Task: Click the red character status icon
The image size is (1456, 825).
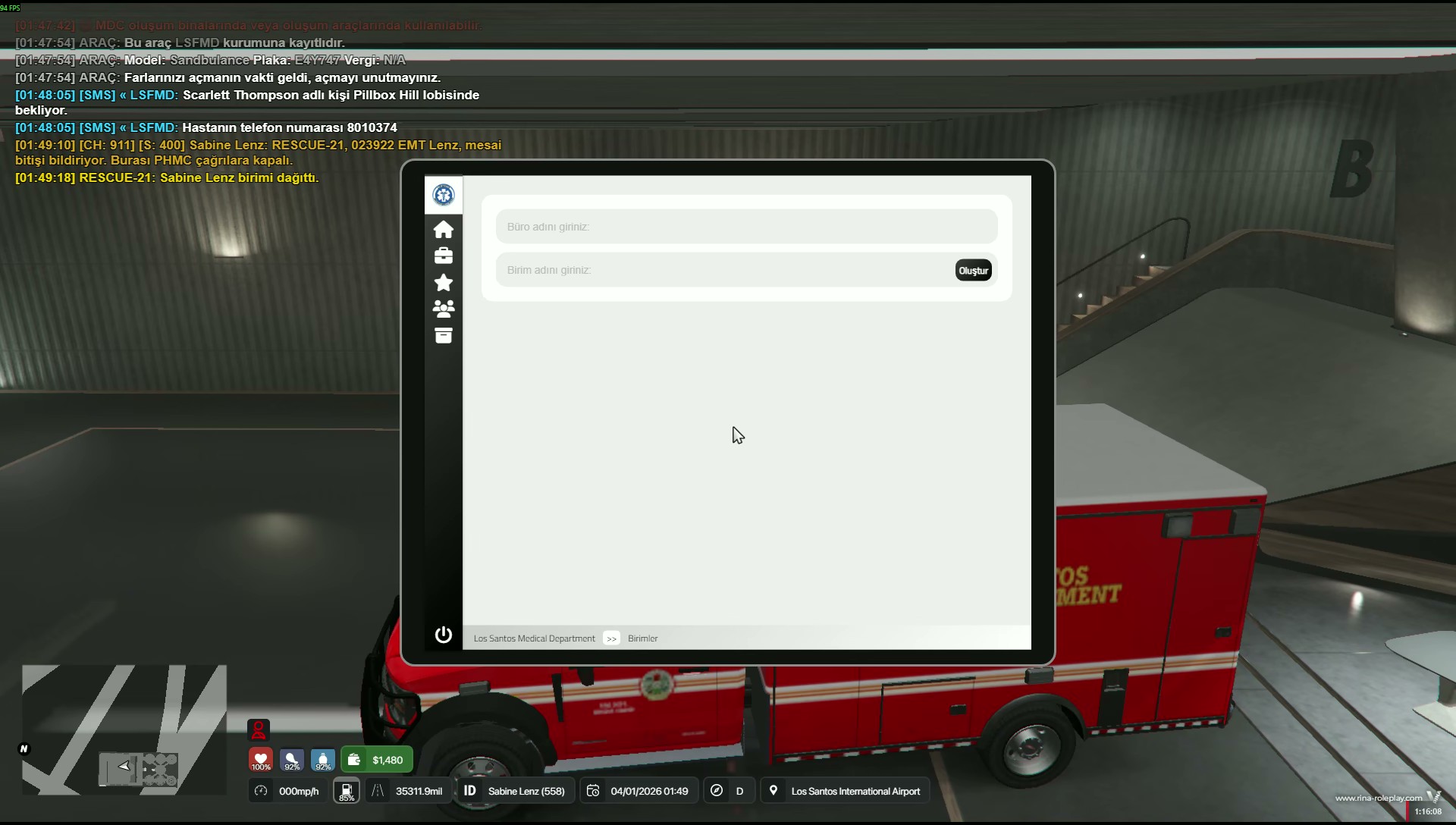Action: click(x=259, y=729)
